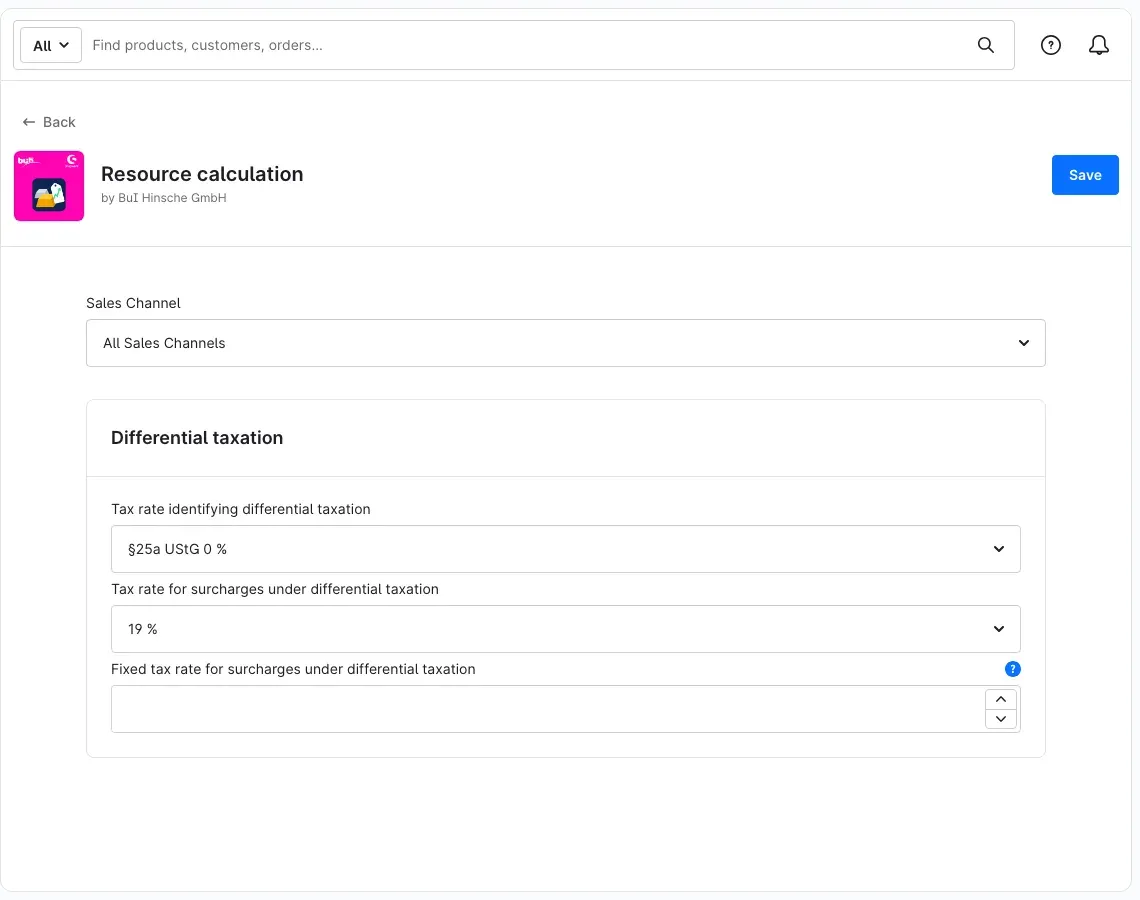The image size is (1140, 900).
Task: Click the search magnifier icon
Action: click(x=985, y=45)
